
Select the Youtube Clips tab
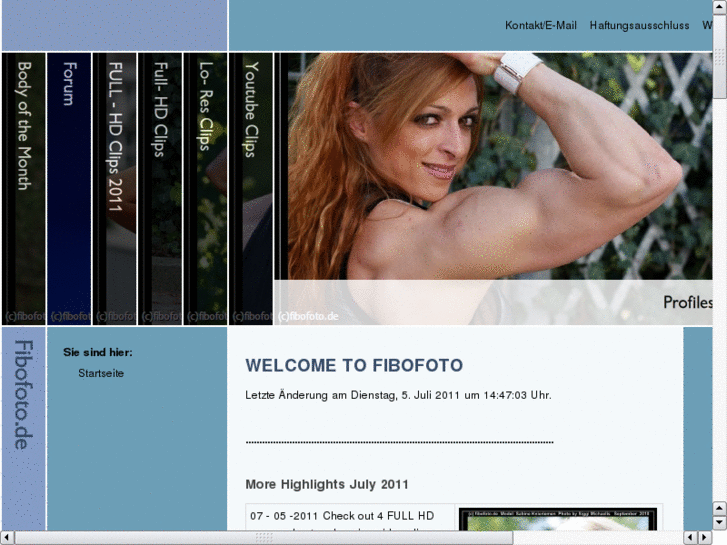click(251, 189)
